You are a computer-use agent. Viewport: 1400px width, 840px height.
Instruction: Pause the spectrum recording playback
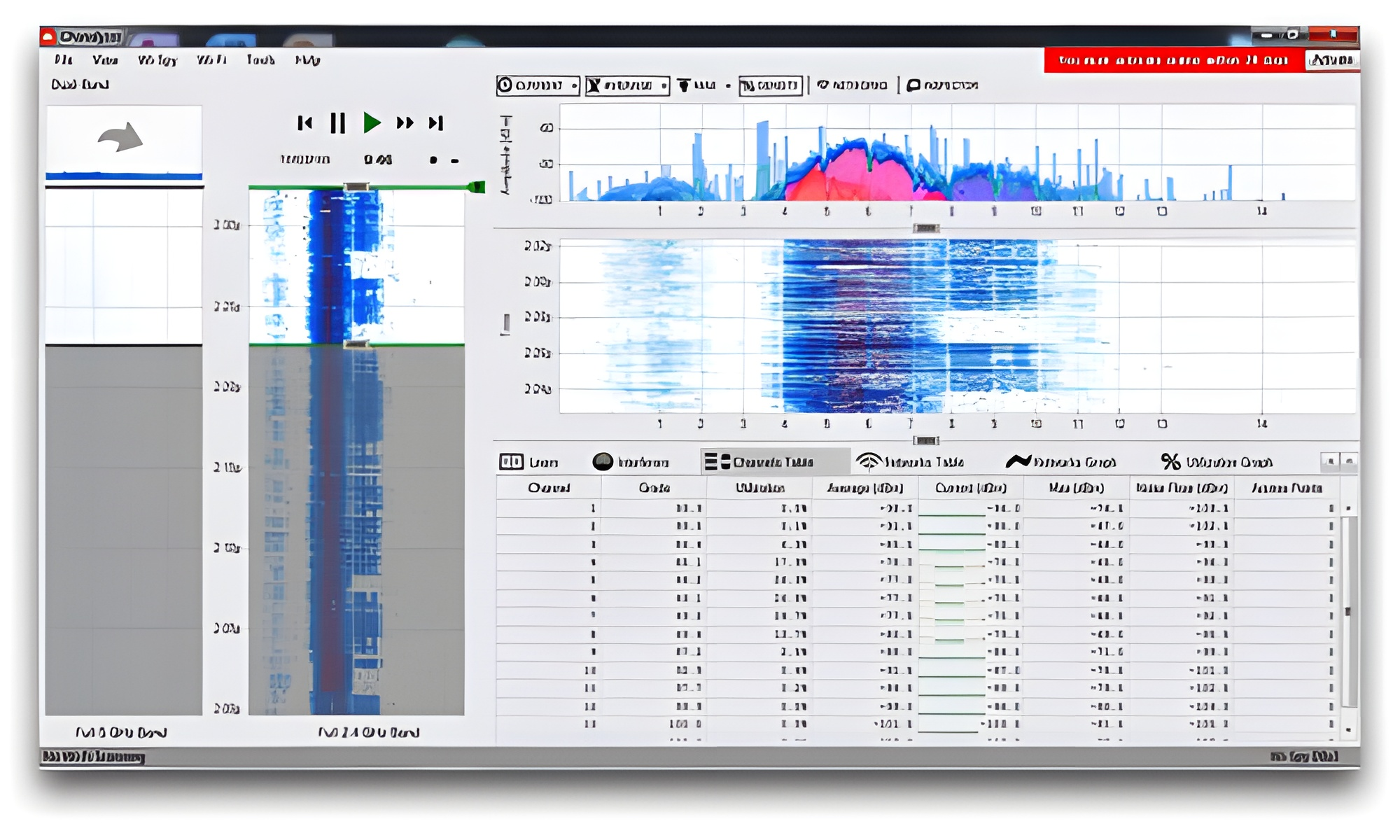(x=338, y=123)
